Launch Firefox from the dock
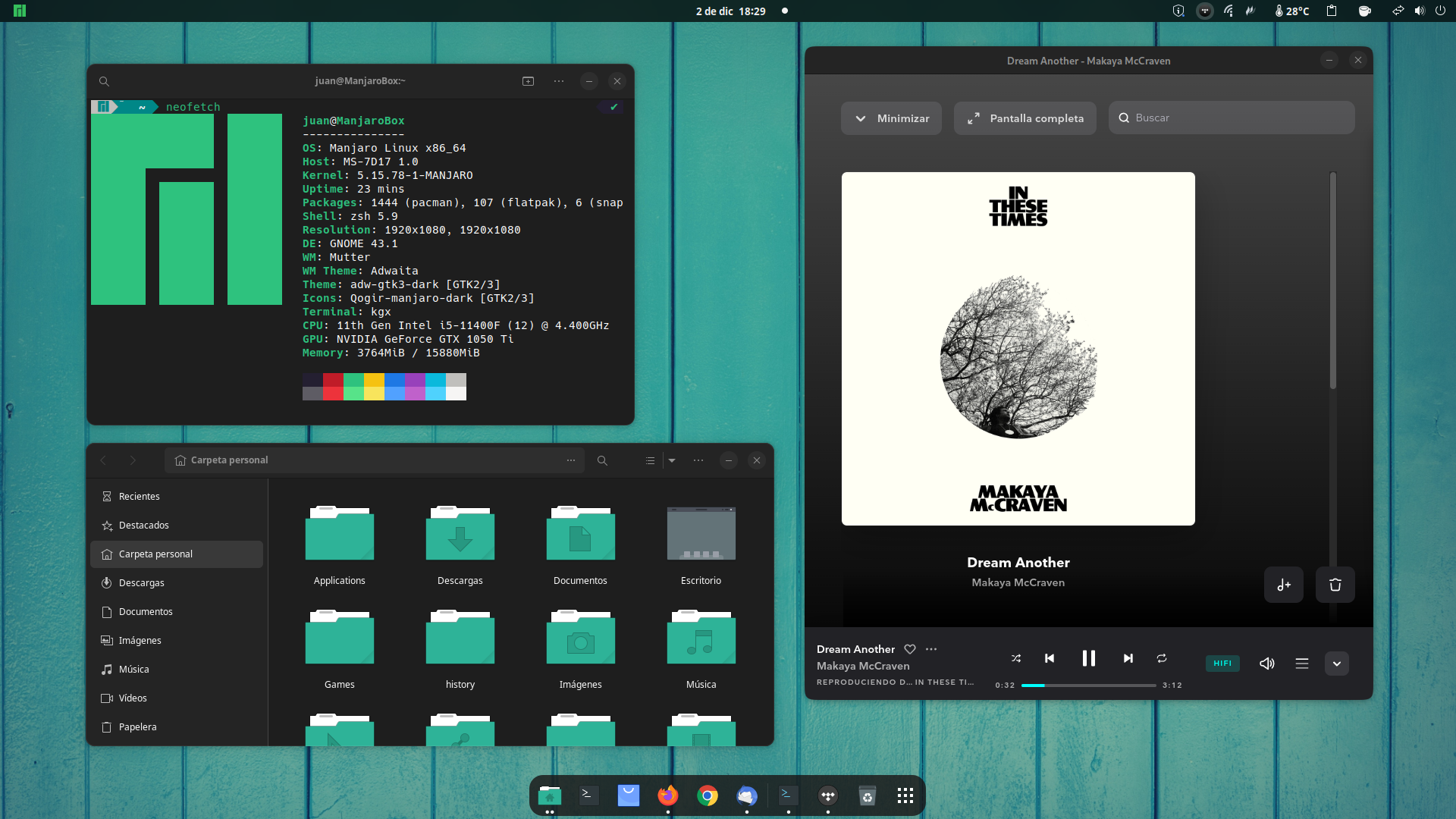 point(668,795)
